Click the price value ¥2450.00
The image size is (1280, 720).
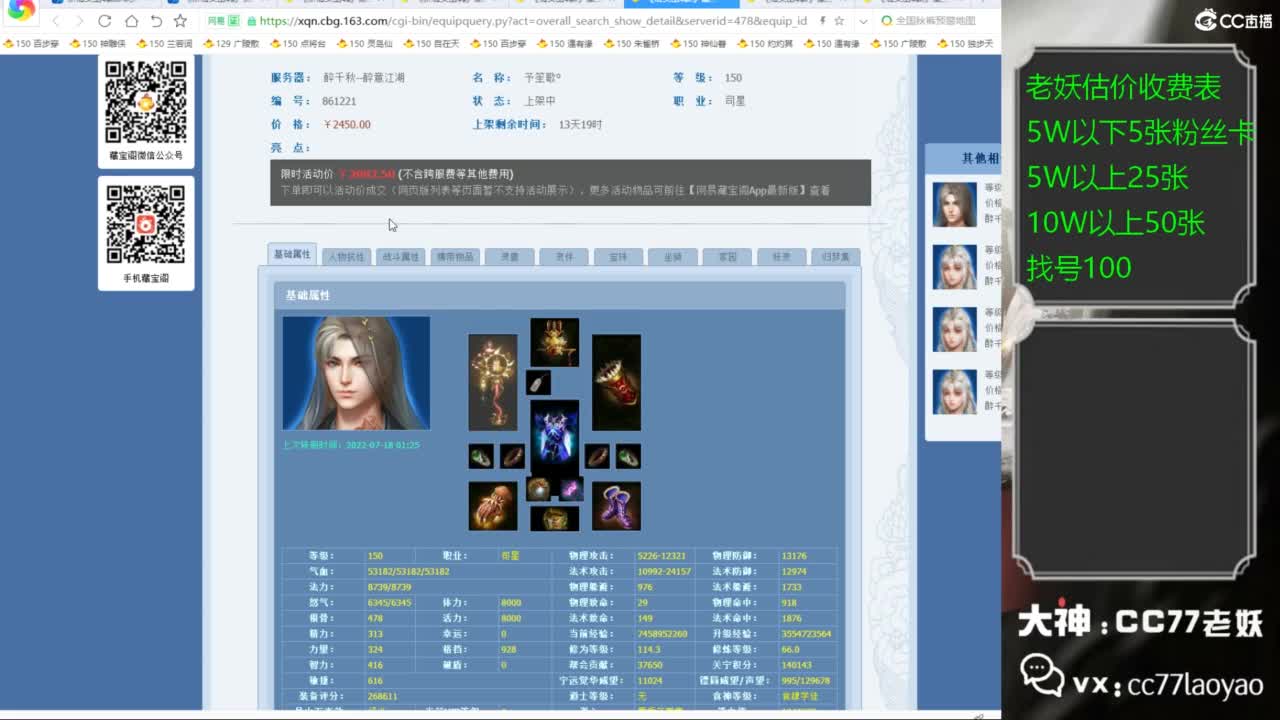pos(347,125)
